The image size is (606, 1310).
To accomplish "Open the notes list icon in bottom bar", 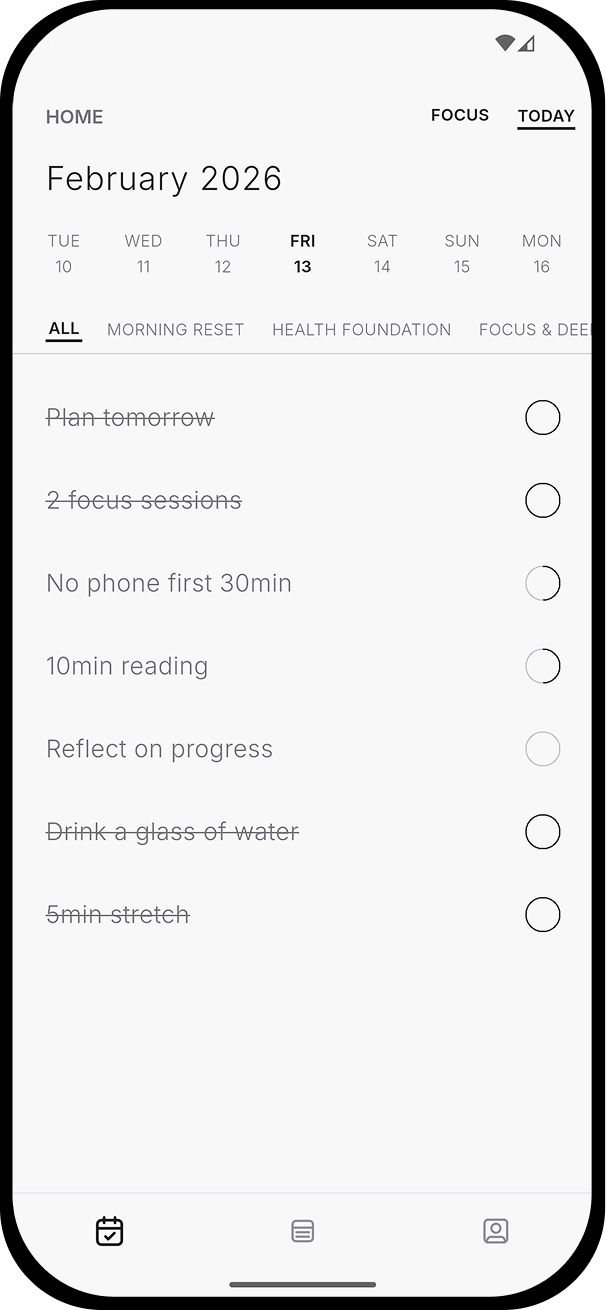I will coord(303,1231).
